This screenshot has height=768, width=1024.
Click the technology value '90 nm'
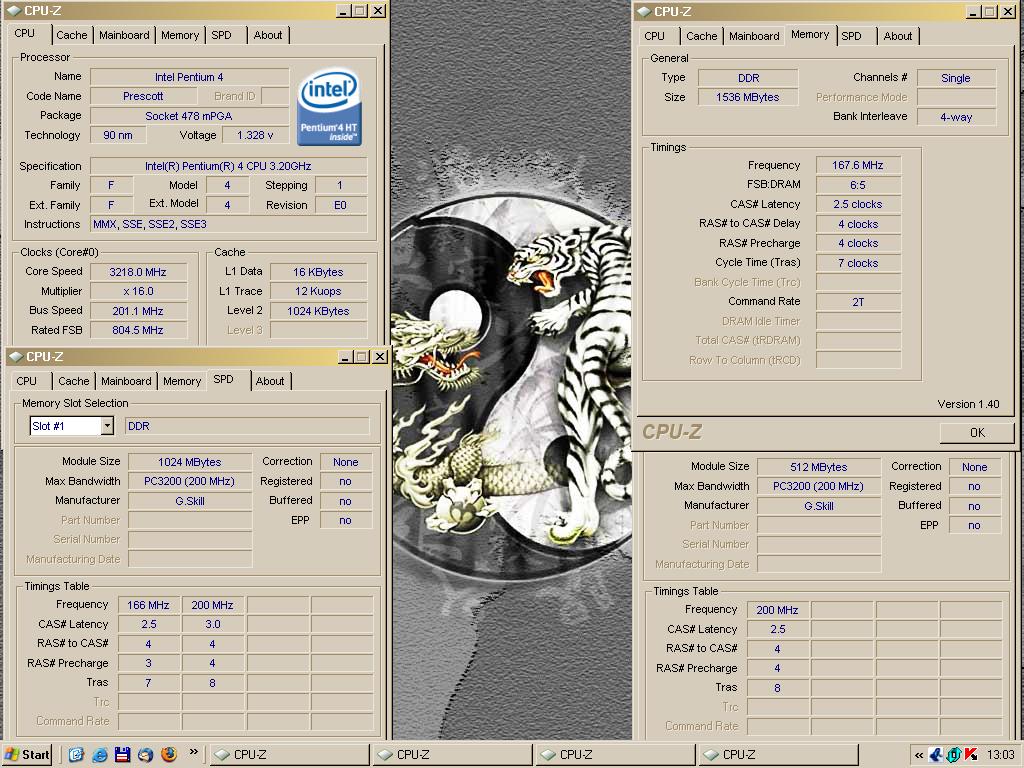[118, 135]
